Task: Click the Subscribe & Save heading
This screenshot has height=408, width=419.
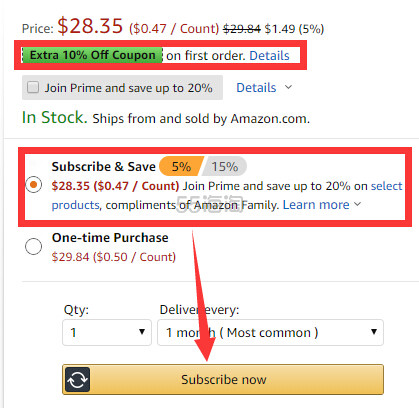Action: pyautogui.click(x=104, y=166)
